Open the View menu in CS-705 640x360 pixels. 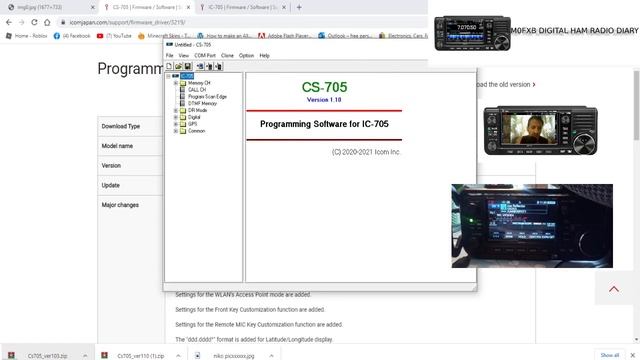pyautogui.click(x=184, y=56)
